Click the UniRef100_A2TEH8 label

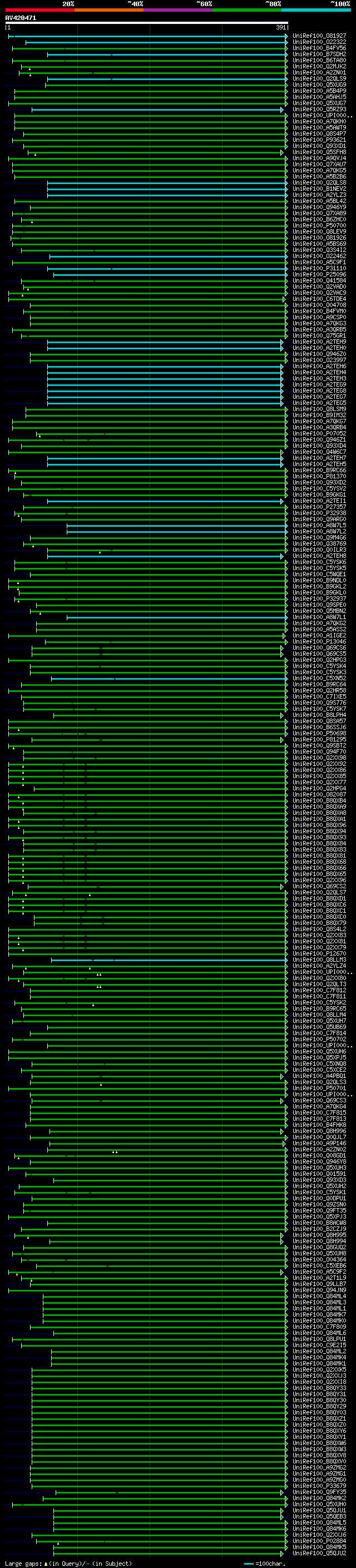(x=319, y=556)
